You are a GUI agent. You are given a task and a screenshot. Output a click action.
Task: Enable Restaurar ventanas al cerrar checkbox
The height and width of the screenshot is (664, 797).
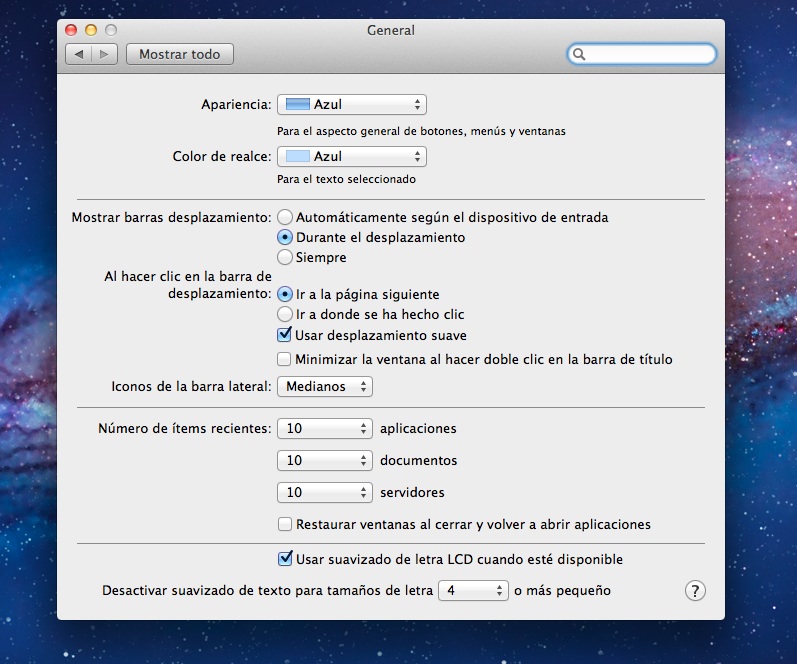click(x=285, y=524)
